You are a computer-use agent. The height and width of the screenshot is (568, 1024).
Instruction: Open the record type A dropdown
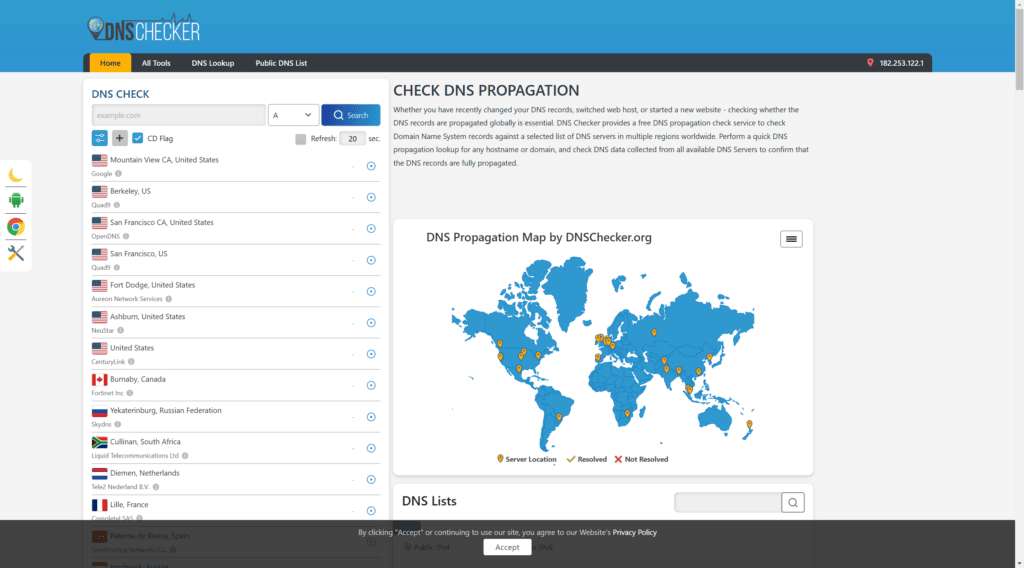click(x=293, y=115)
